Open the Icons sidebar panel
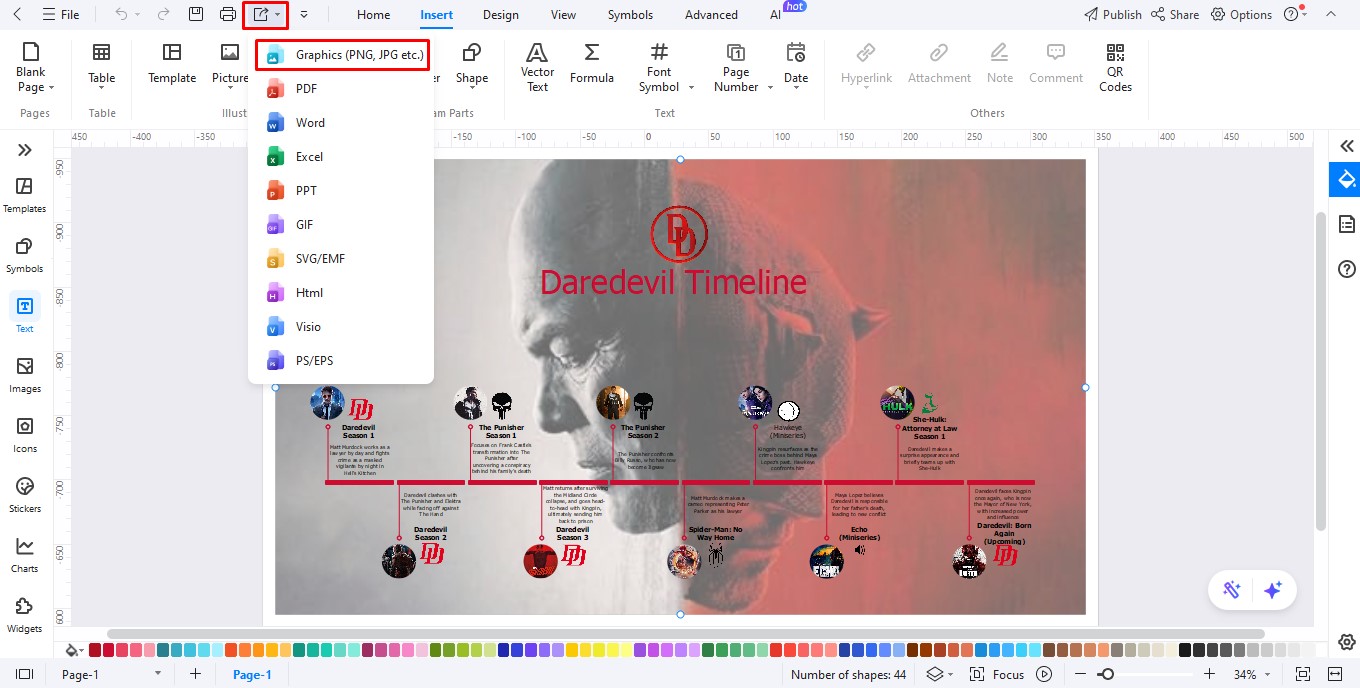 25,435
